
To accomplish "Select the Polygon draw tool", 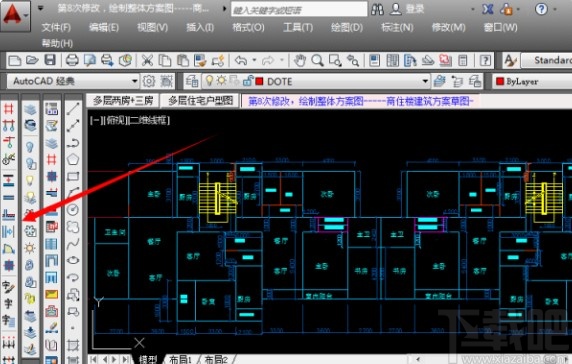I will (73, 159).
